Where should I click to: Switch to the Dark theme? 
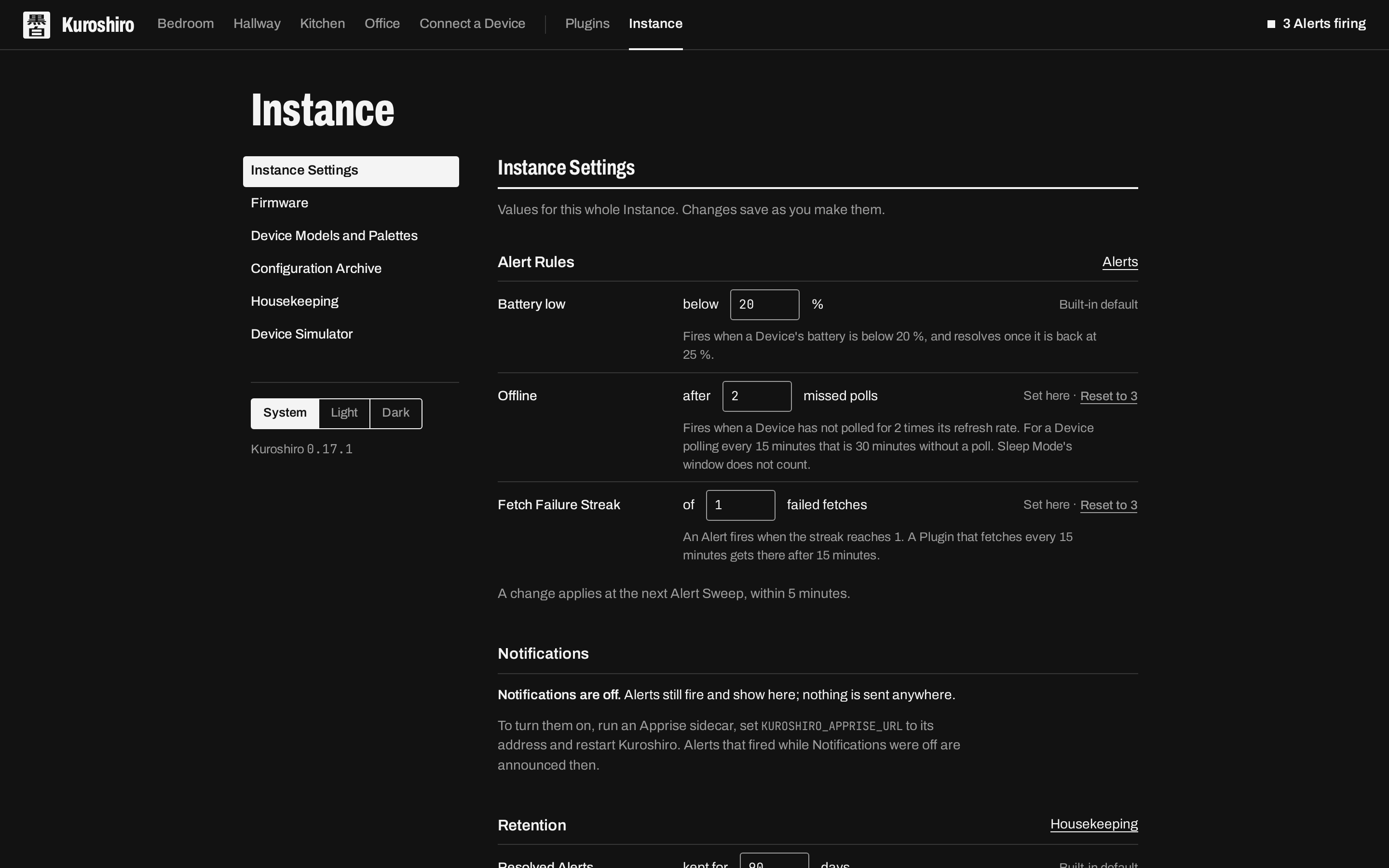click(395, 413)
